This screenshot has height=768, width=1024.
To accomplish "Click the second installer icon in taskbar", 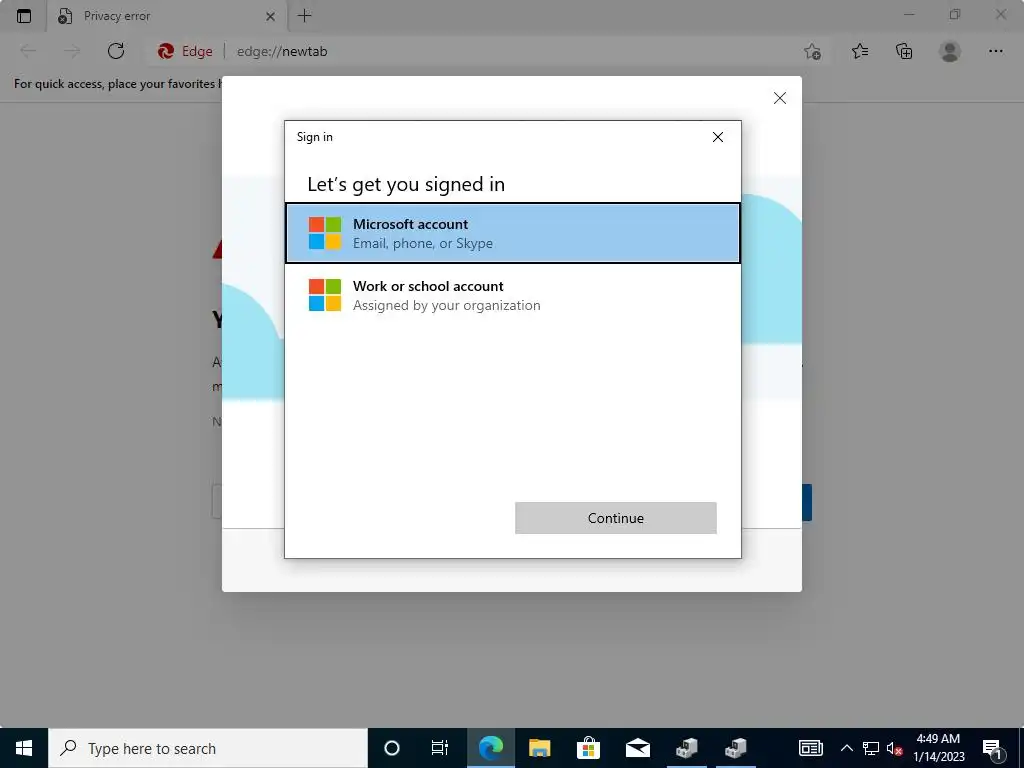I will 735,748.
